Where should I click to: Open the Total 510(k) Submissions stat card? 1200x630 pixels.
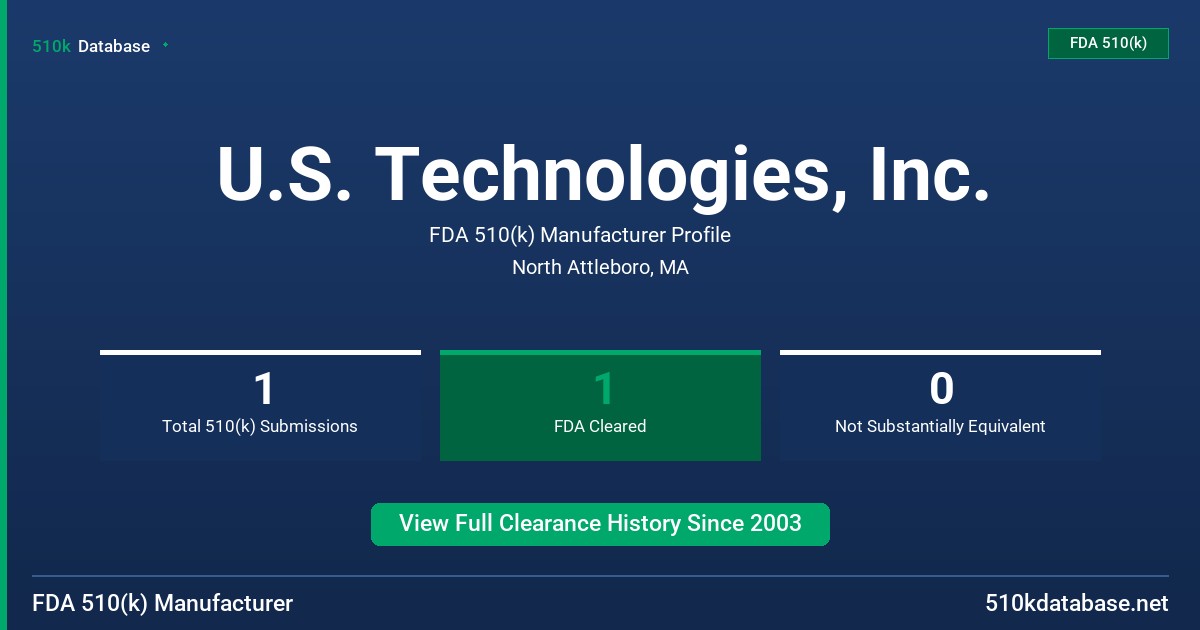(260, 405)
